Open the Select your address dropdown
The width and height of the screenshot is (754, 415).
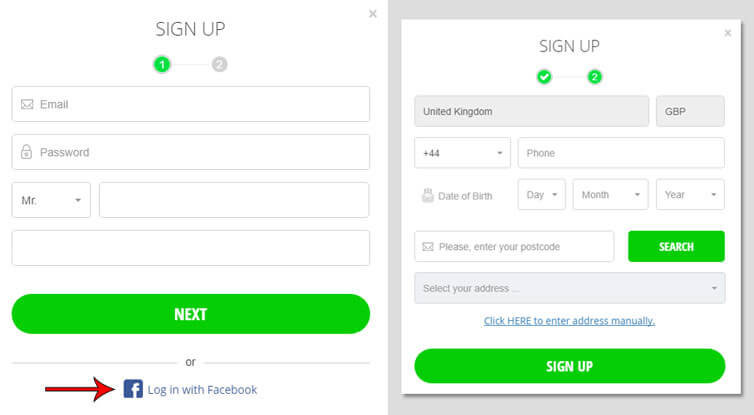(569, 289)
